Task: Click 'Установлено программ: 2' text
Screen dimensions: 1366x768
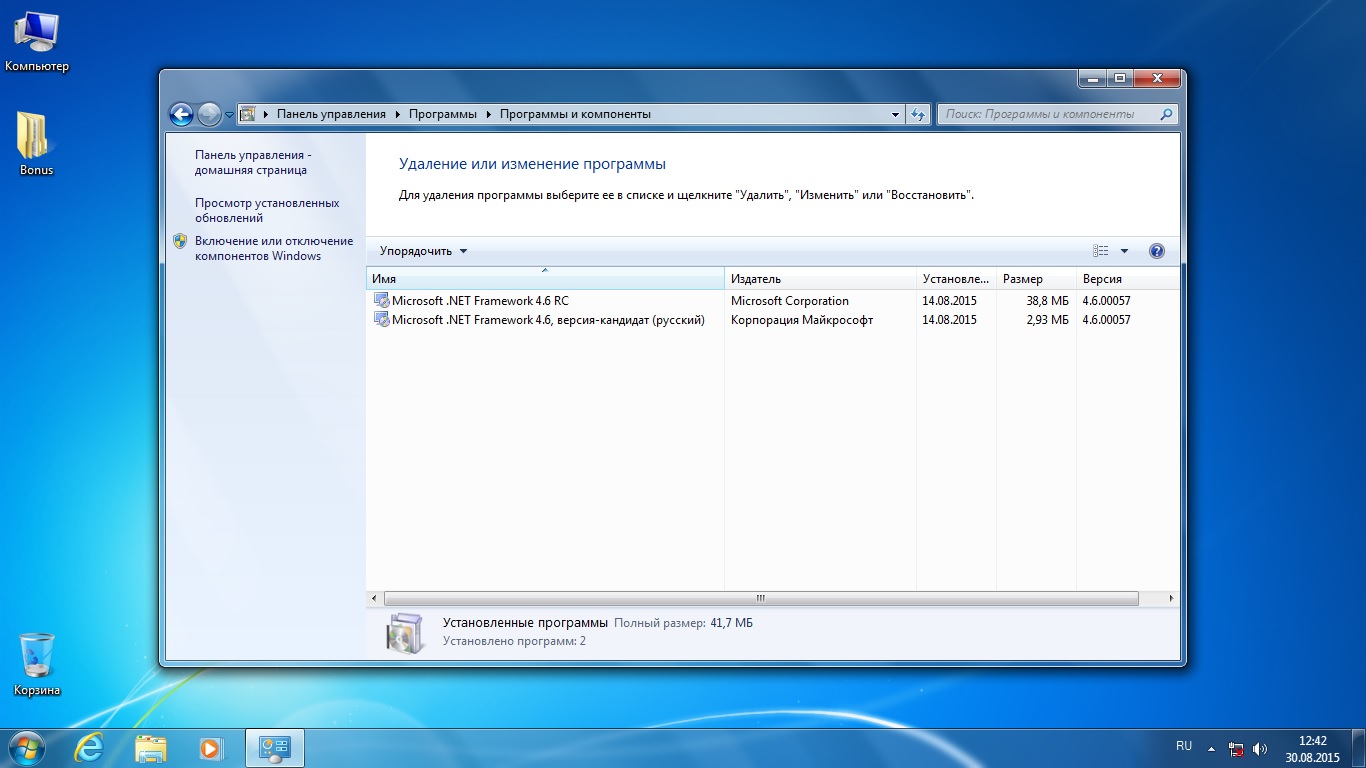Action: [x=514, y=640]
